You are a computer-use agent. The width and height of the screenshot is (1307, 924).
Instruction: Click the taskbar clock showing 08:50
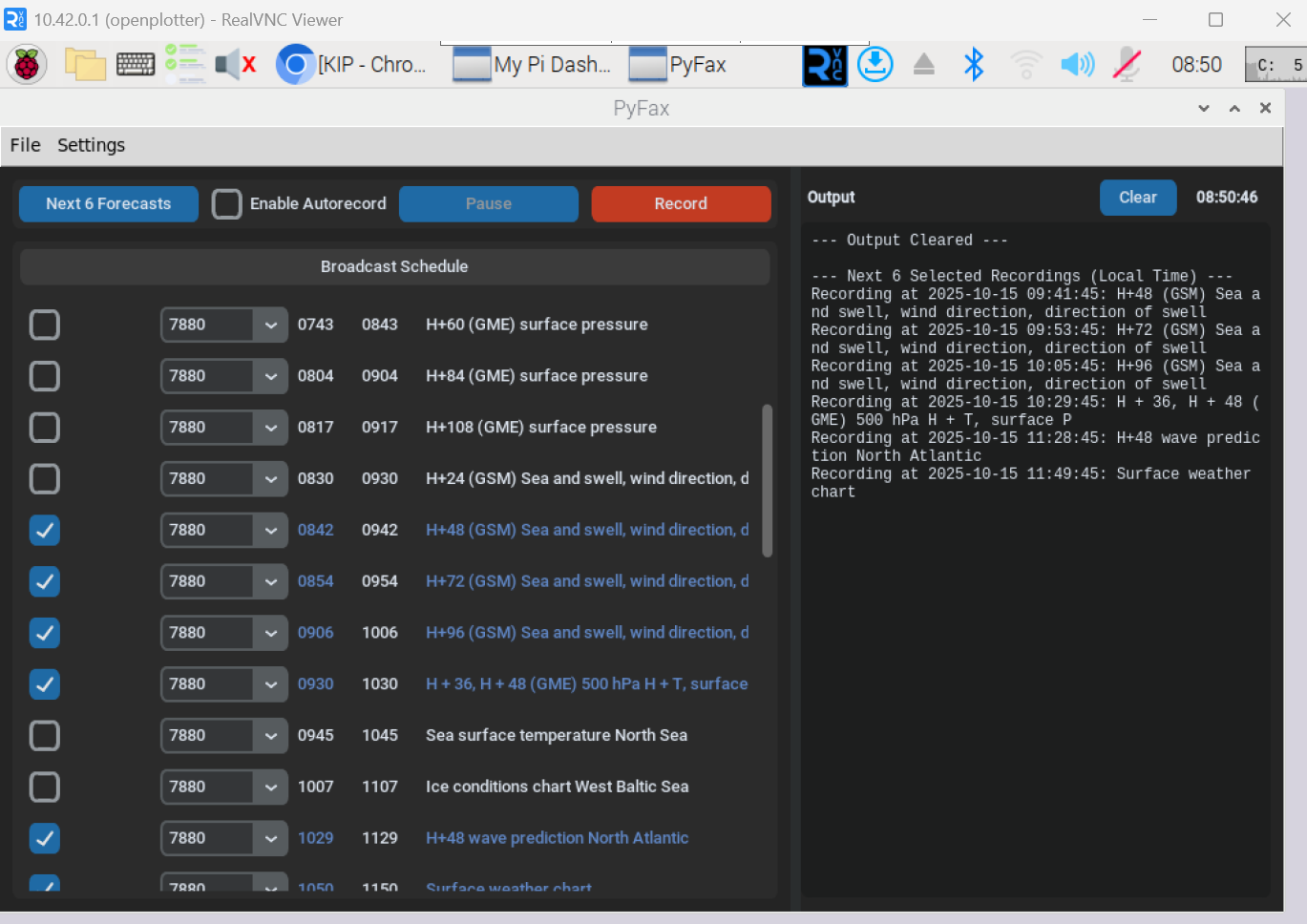tap(1196, 65)
